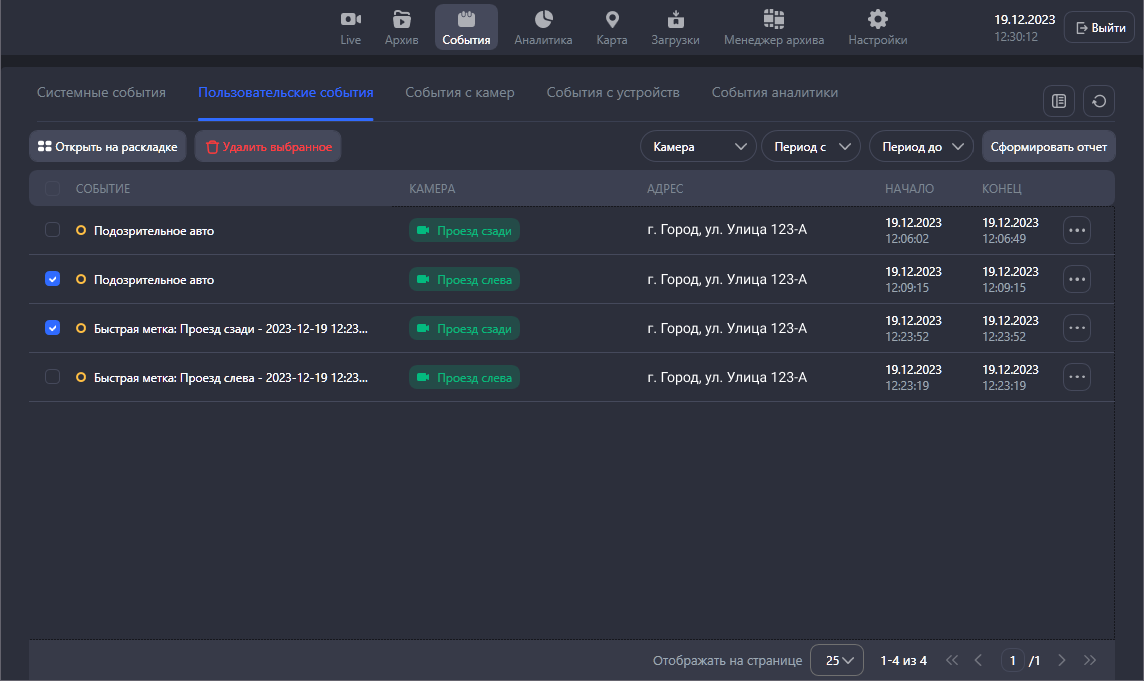This screenshot has width=1144, height=681.
Task: Open the Загрузки downloads section
Action: pyautogui.click(x=675, y=27)
